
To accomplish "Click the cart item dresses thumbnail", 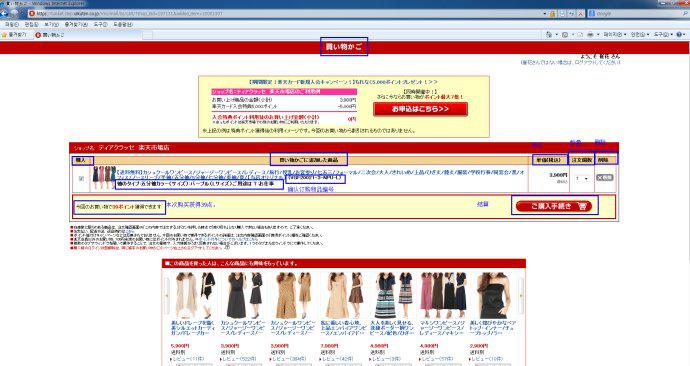I will coord(104,178).
